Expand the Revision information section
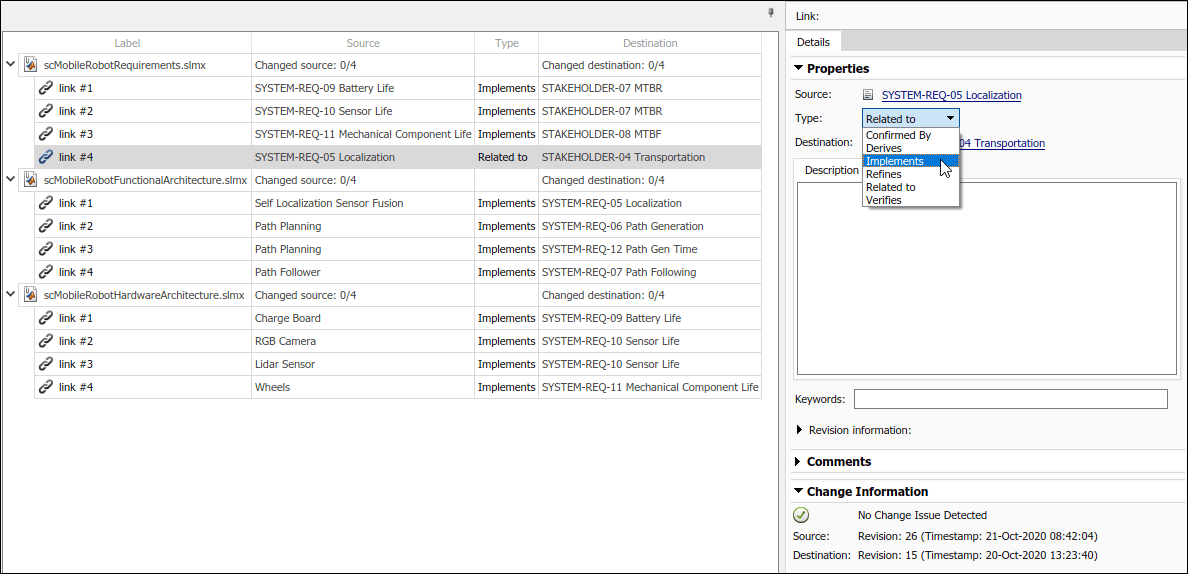This screenshot has width=1188, height=574. (799, 430)
